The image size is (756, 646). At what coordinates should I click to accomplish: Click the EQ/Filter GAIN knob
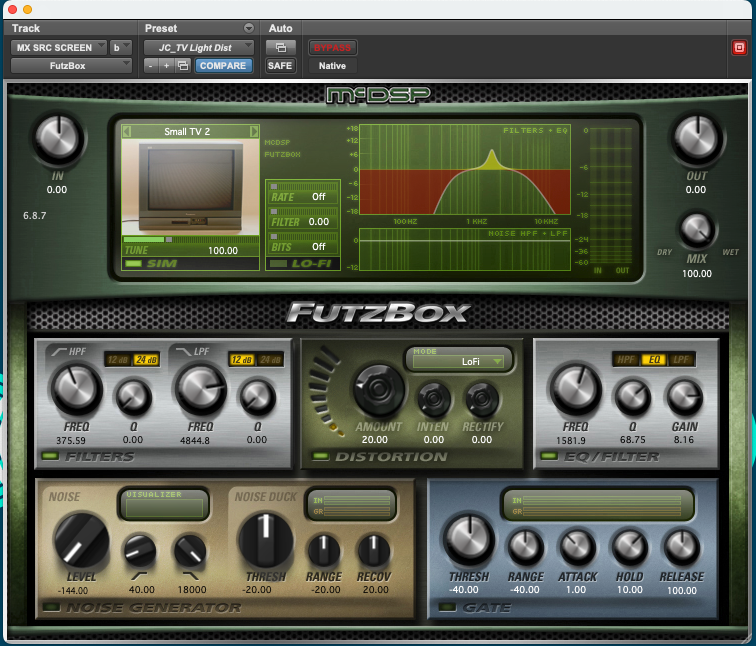[684, 397]
